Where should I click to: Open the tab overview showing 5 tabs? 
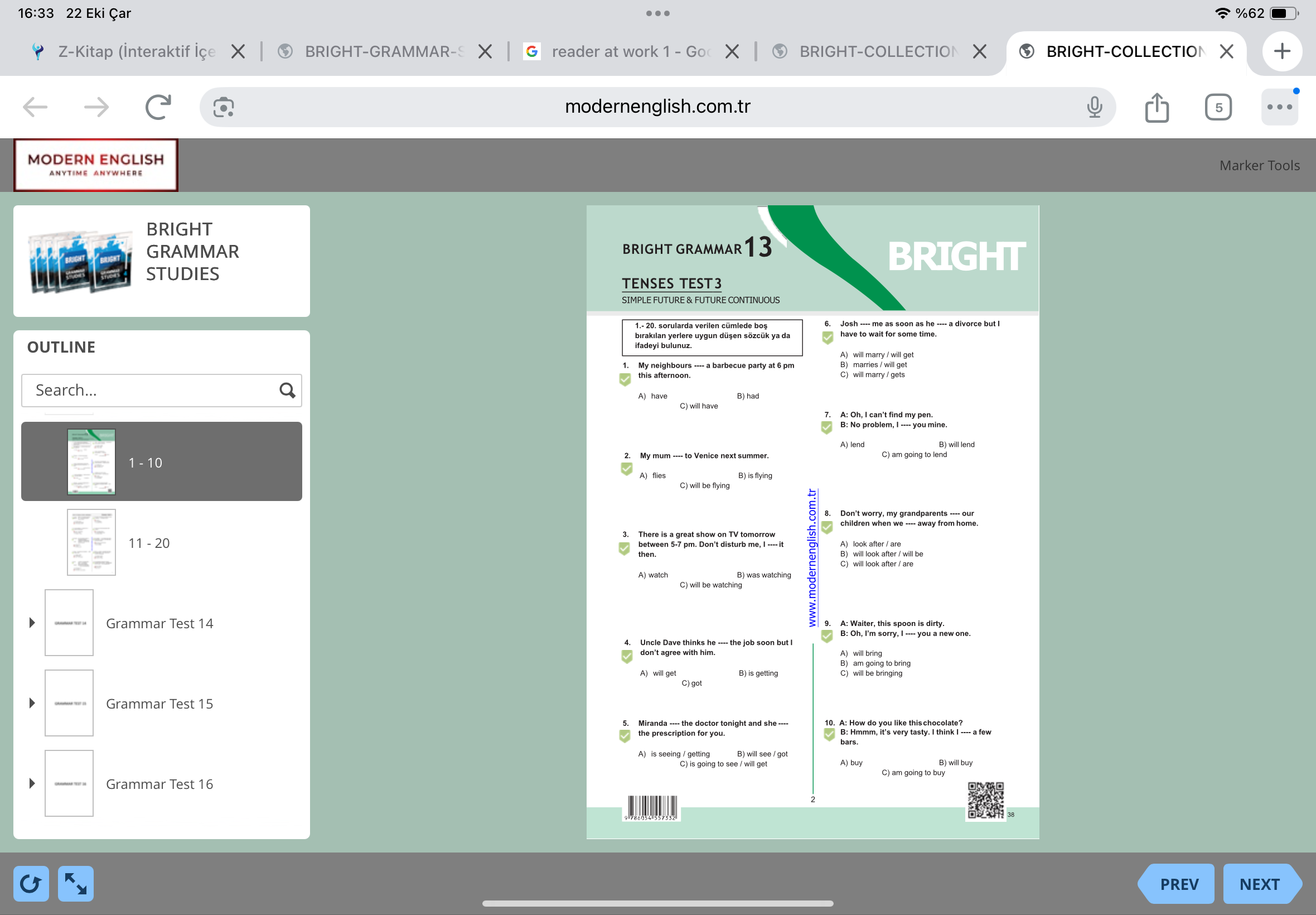(1217, 107)
